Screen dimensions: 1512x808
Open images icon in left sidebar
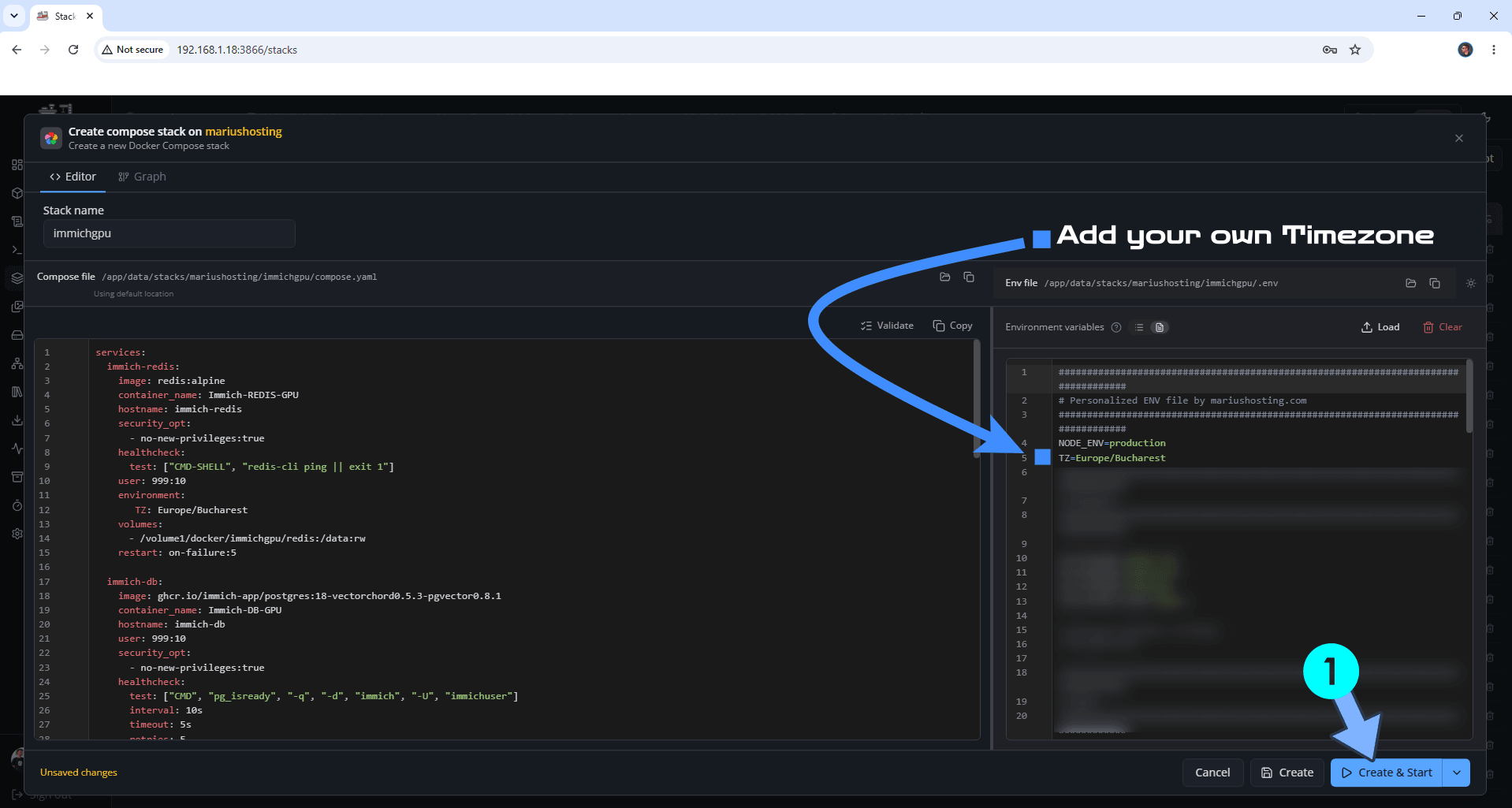pos(17,307)
